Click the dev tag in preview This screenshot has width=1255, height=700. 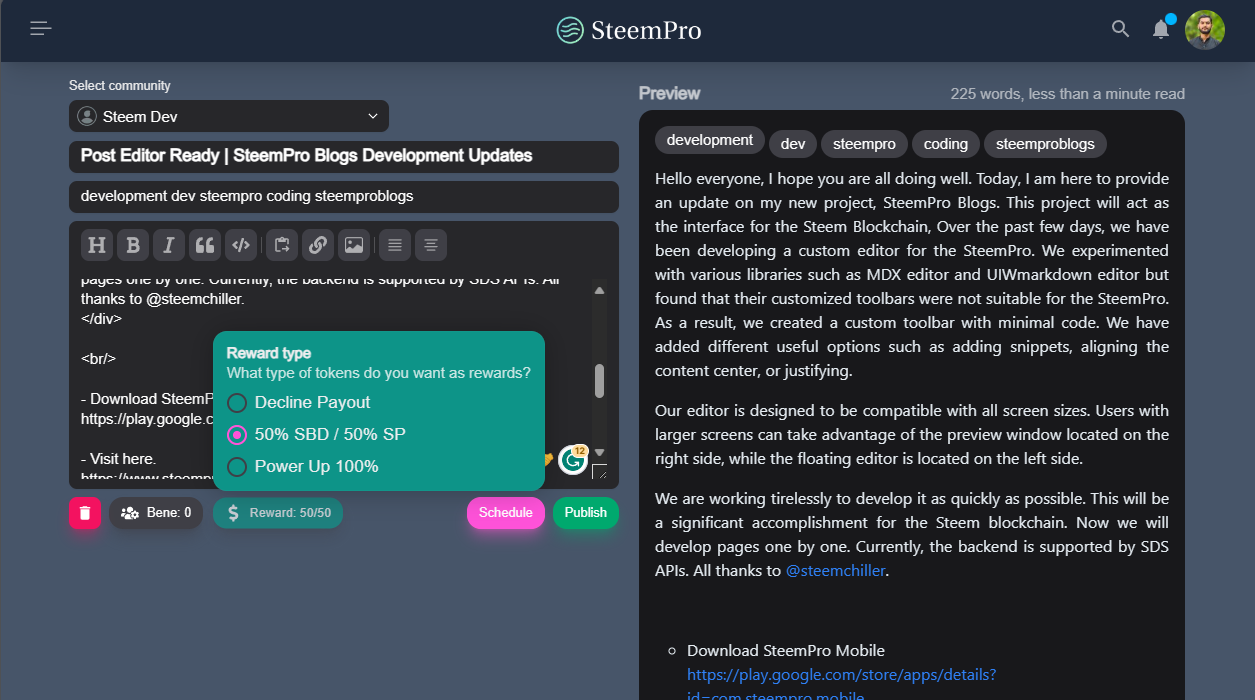tap(793, 144)
